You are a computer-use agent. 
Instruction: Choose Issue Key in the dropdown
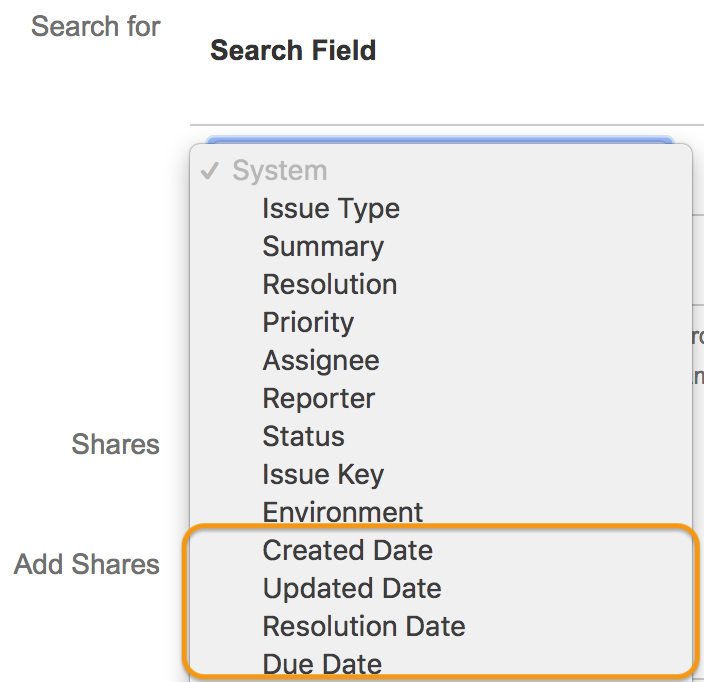click(x=323, y=475)
